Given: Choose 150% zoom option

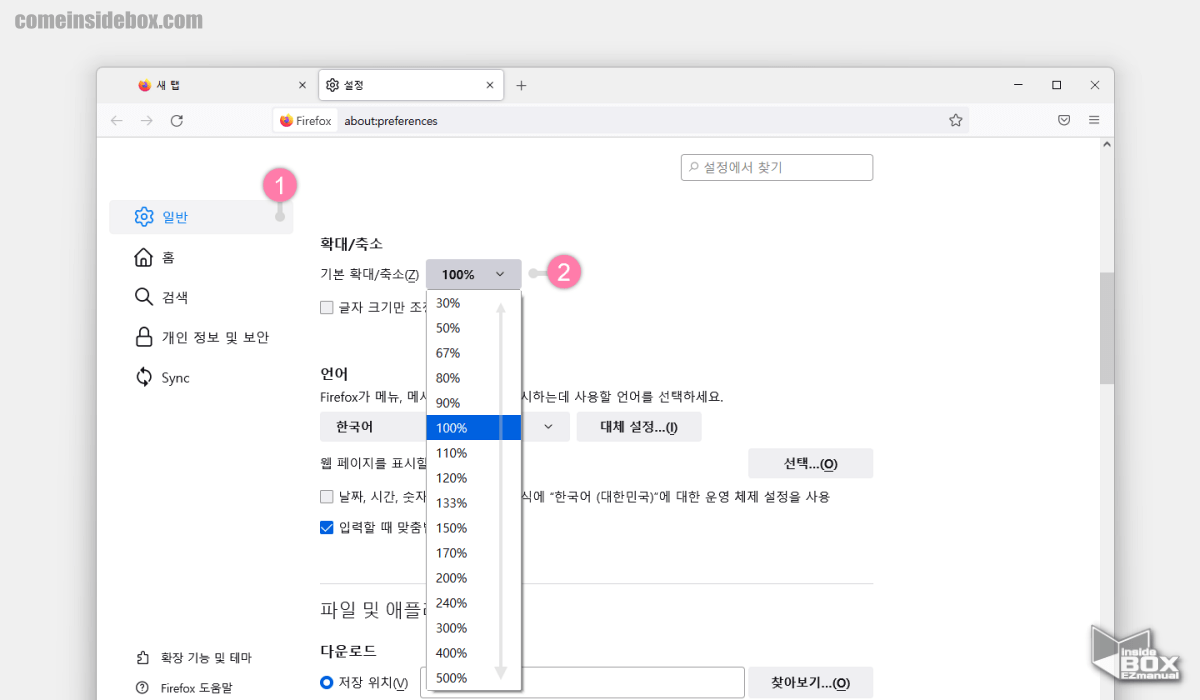Looking at the screenshot, I should point(473,528).
